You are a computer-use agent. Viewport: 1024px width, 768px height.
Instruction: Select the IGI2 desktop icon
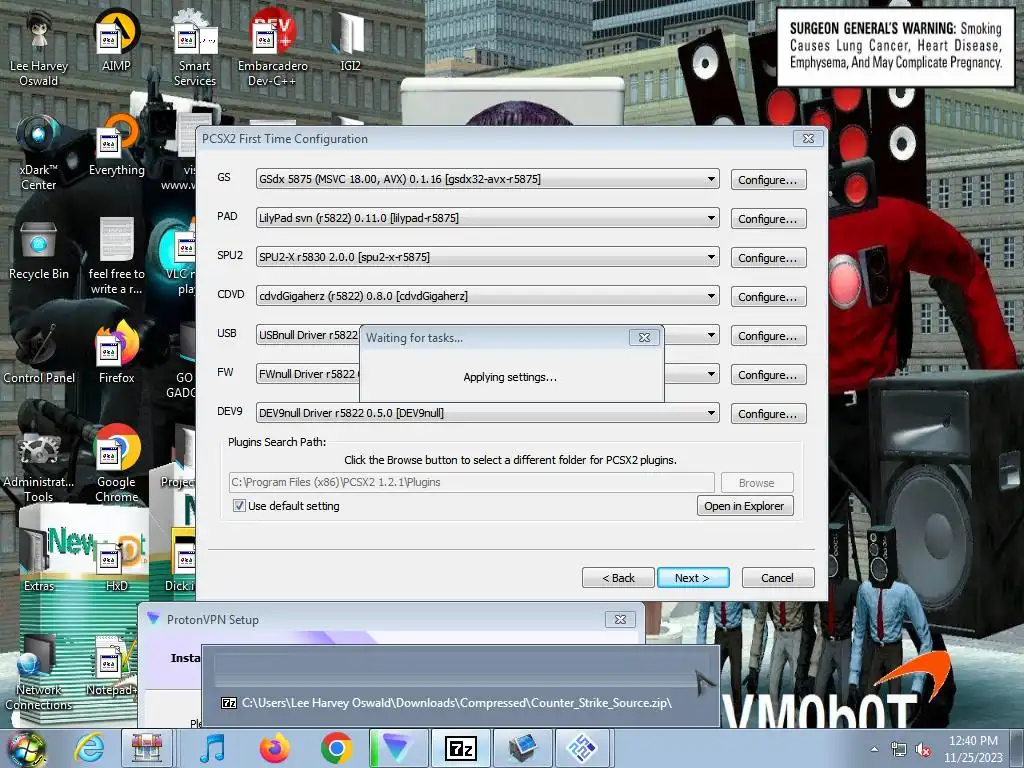point(350,40)
